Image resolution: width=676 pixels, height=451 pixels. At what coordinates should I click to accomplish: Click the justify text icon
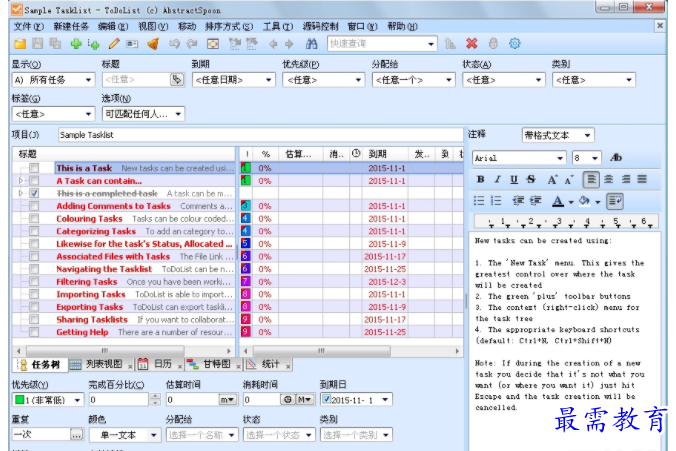tap(642, 179)
